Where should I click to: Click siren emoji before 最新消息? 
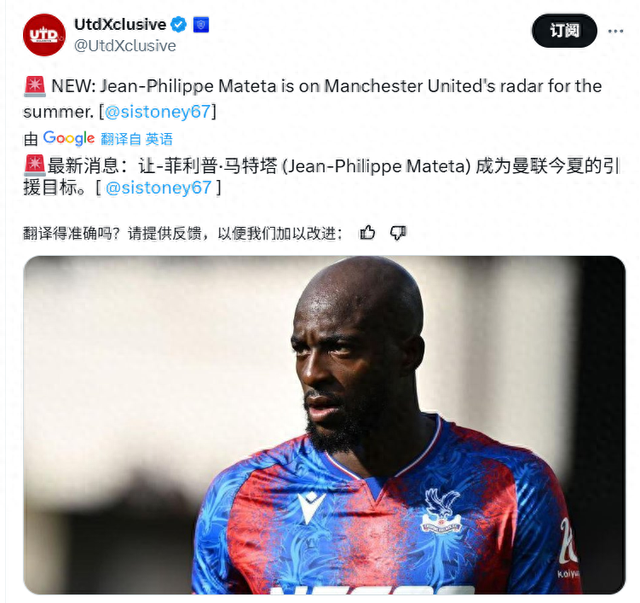[35, 166]
